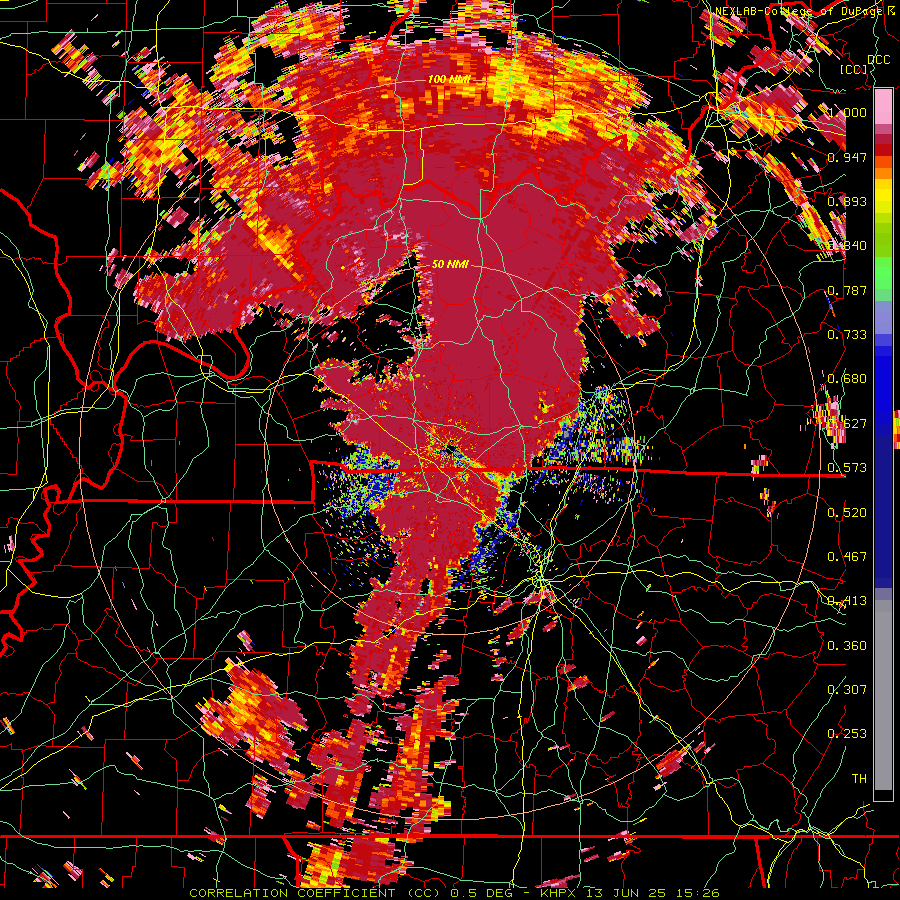Image resolution: width=900 pixels, height=900 pixels.
Task: Click the pink segment topping the color bar
Action: (x=883, y=107)
